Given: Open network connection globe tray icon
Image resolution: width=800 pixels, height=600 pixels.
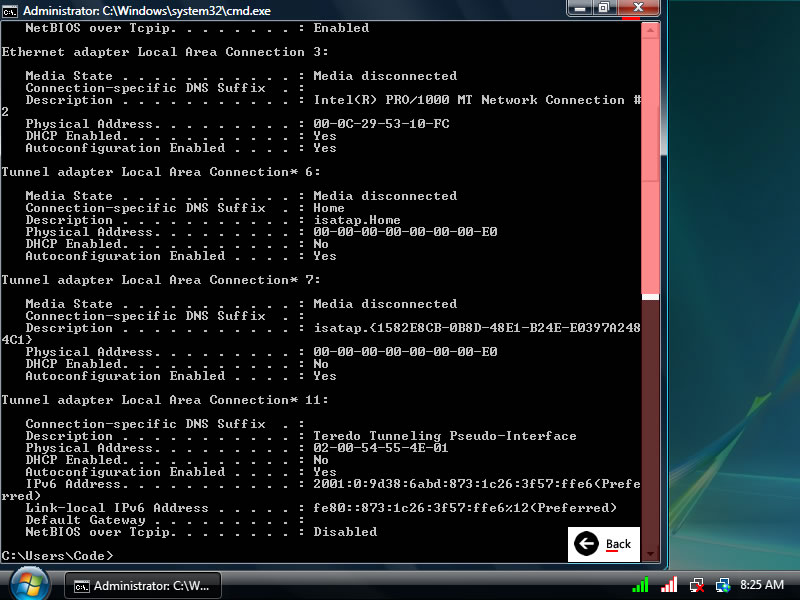Looking at the screenshot, I should click(x=723, y=585).
